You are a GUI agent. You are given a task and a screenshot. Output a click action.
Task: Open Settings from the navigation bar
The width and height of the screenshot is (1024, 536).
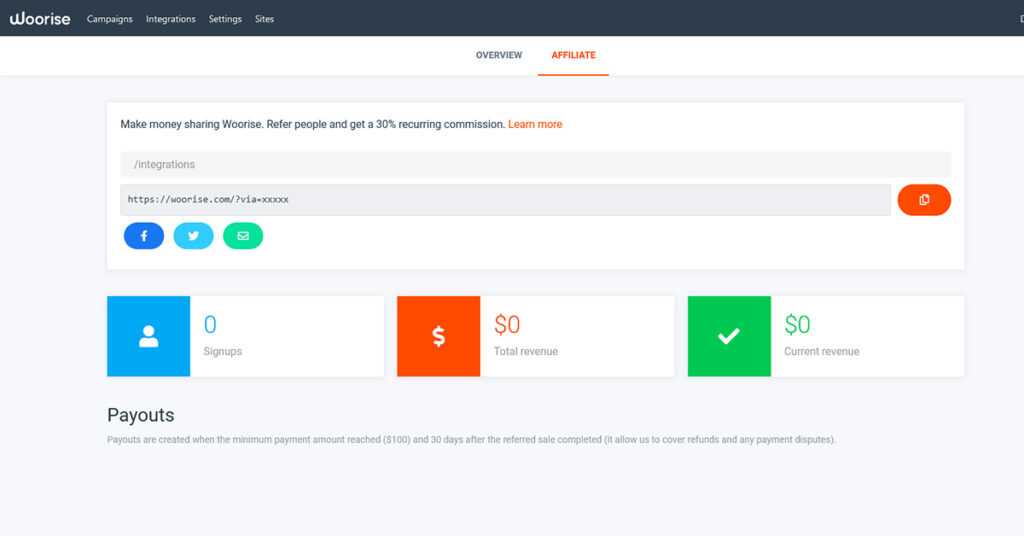point(225,19)
